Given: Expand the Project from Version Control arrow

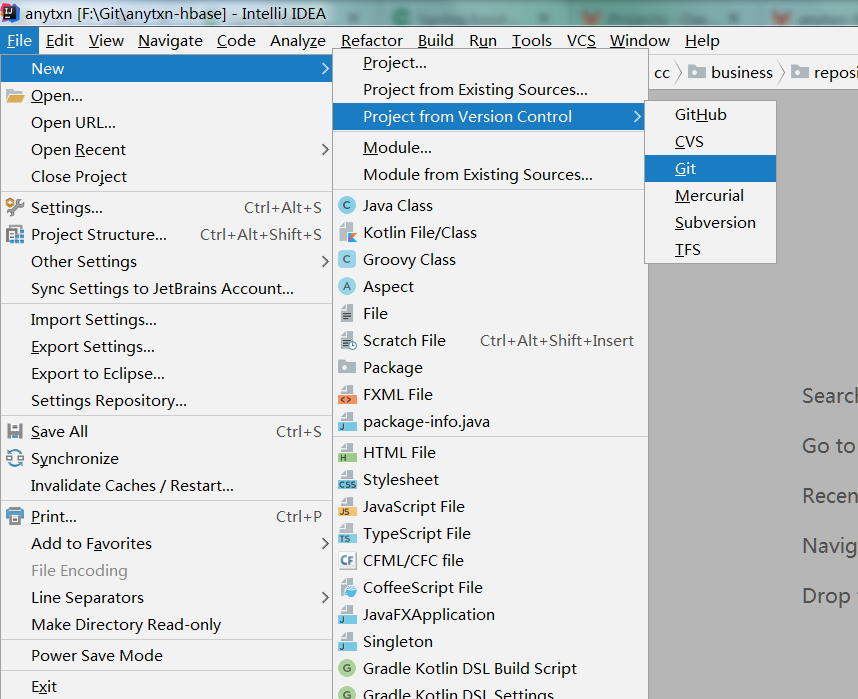Looking at the screenshot, I should (x=636, y=117).
